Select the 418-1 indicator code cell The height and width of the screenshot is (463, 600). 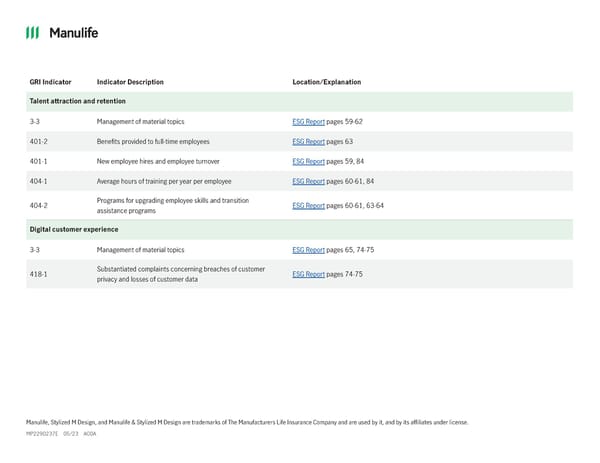[x=40, y=274]
